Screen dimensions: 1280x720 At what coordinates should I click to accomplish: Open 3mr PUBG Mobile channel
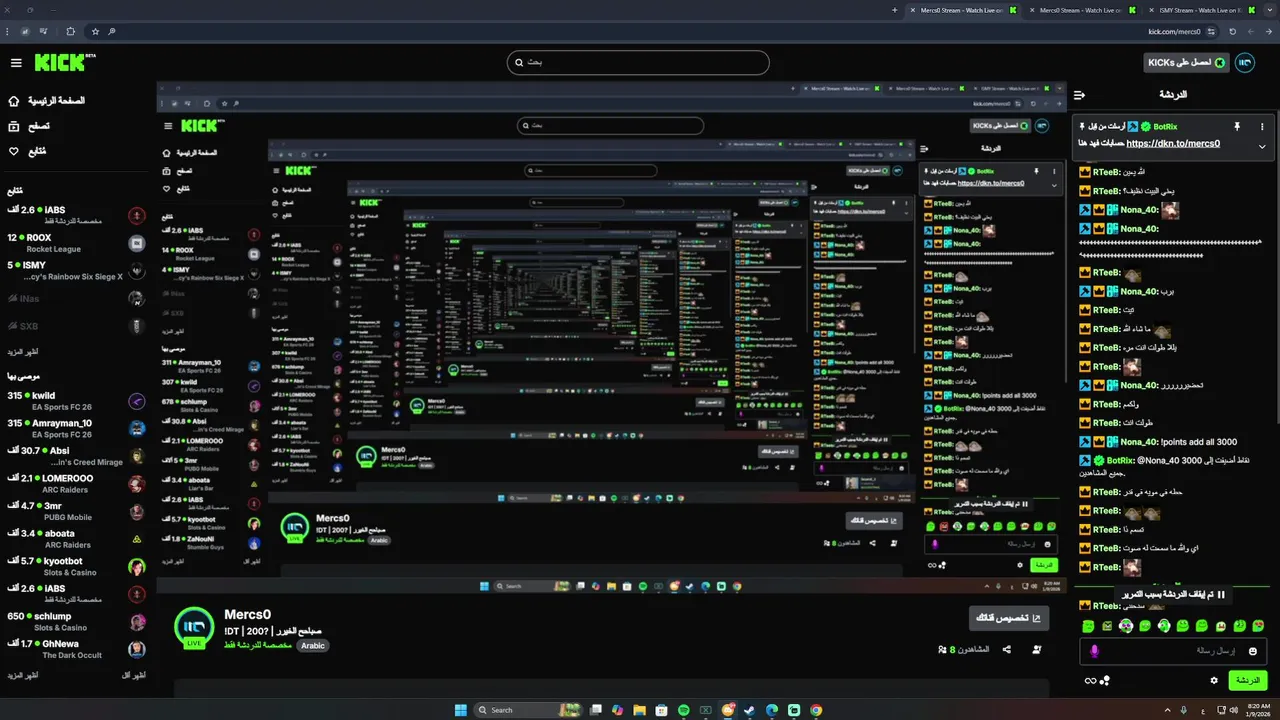tap(75, 511)
